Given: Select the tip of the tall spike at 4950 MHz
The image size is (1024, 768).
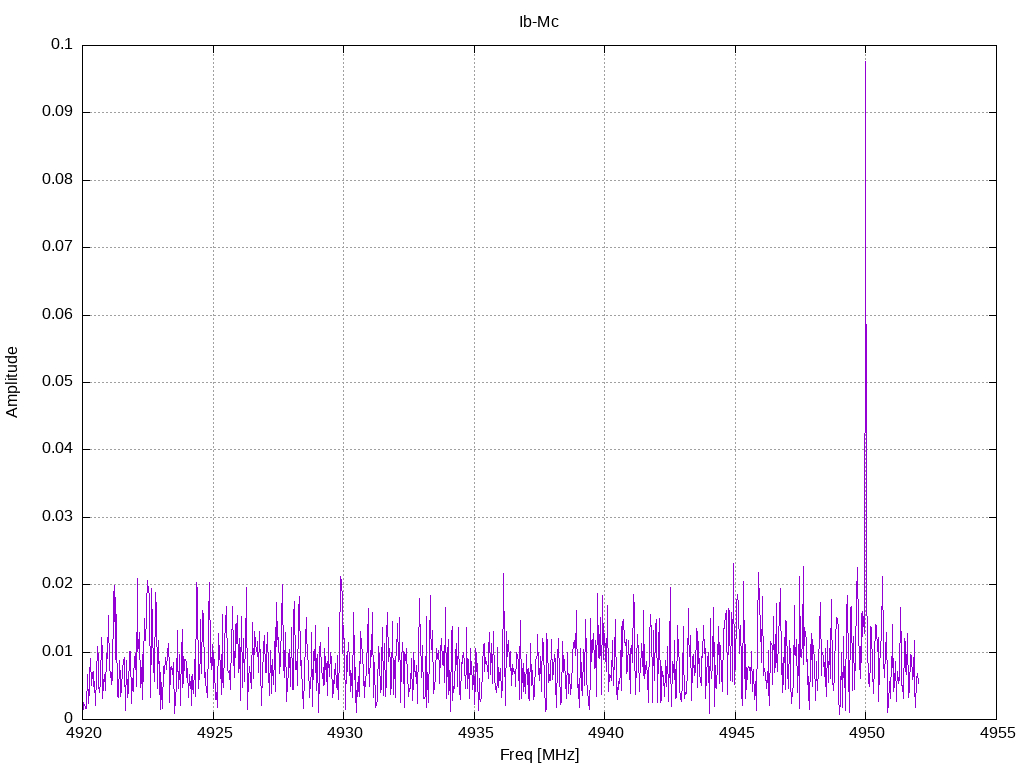Looking at the screenshot, I should [865, 62].
